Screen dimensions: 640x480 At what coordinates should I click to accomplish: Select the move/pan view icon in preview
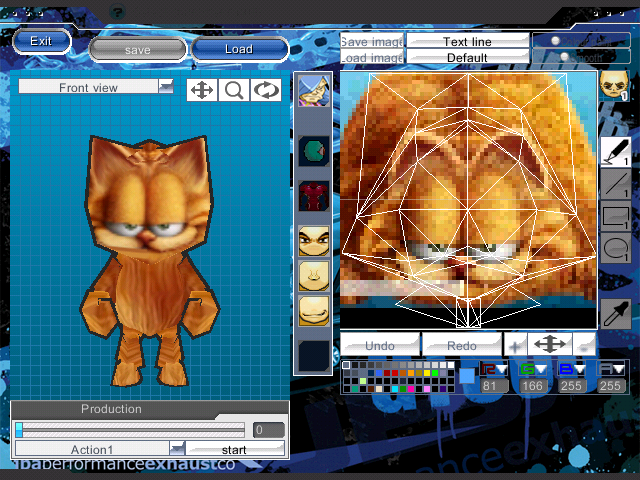202,90
